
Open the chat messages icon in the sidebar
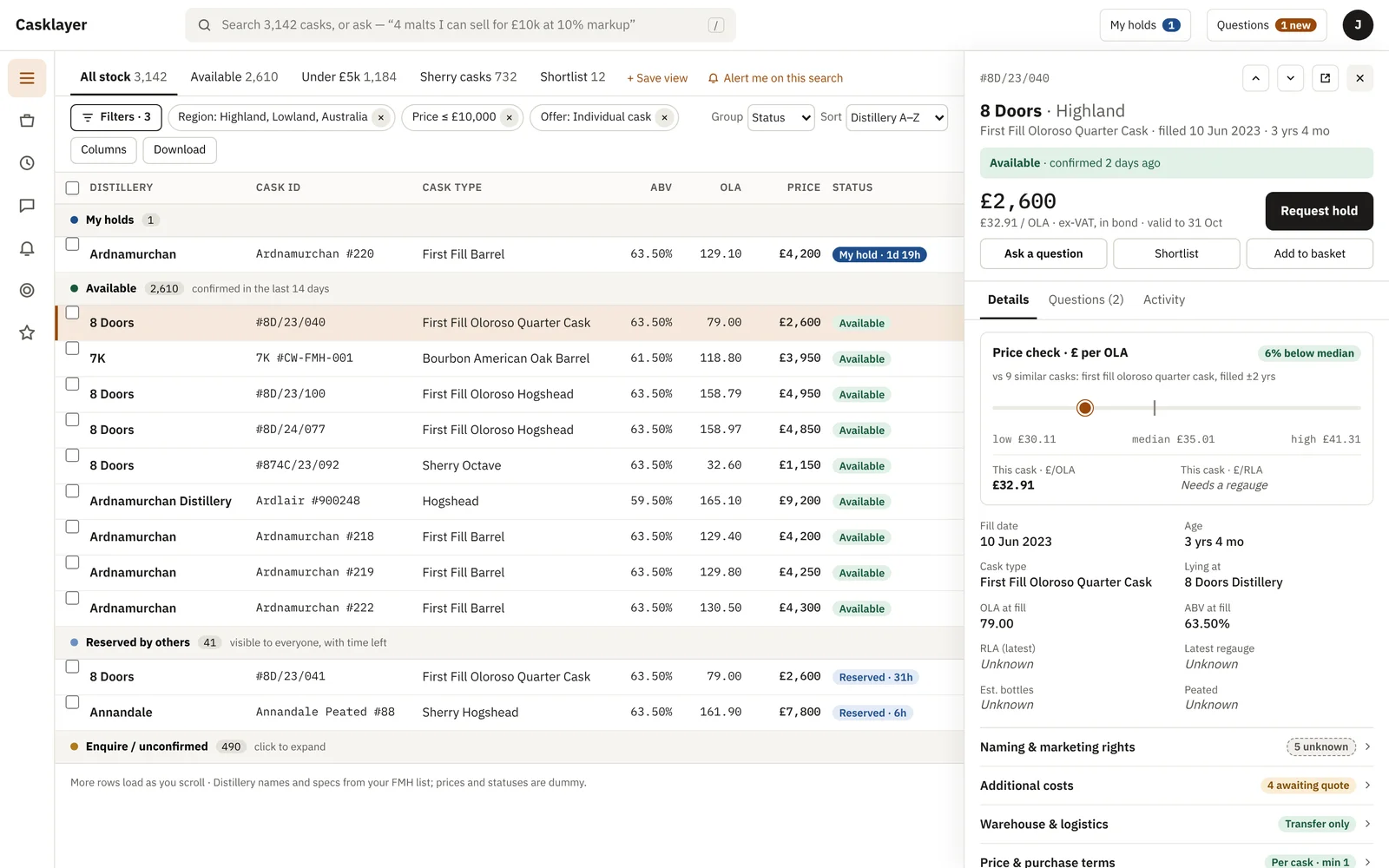[x=27, y=206]
